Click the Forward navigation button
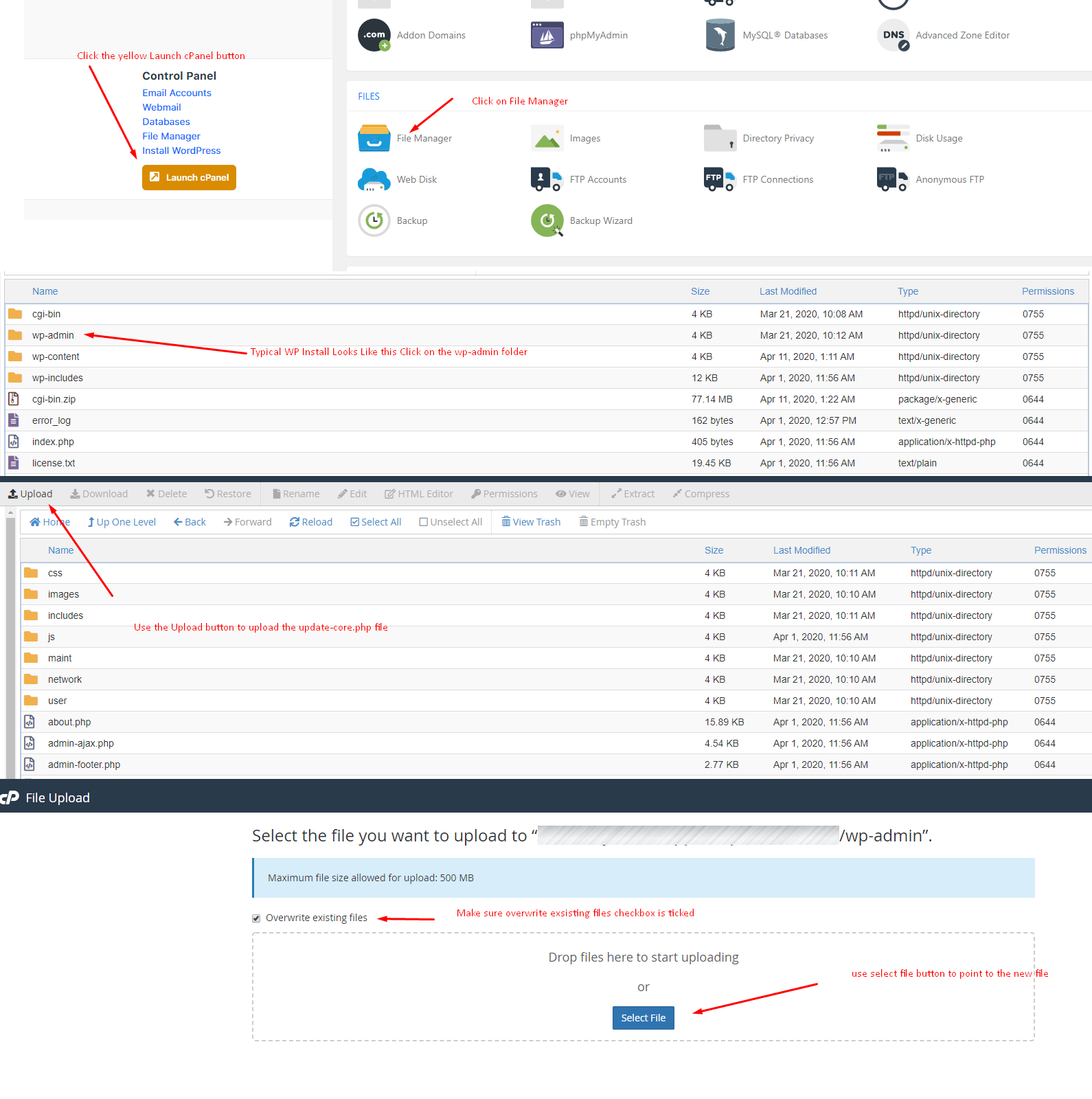The height and width of the screenshot is (1099, 1092). click(x=247, y=522)
